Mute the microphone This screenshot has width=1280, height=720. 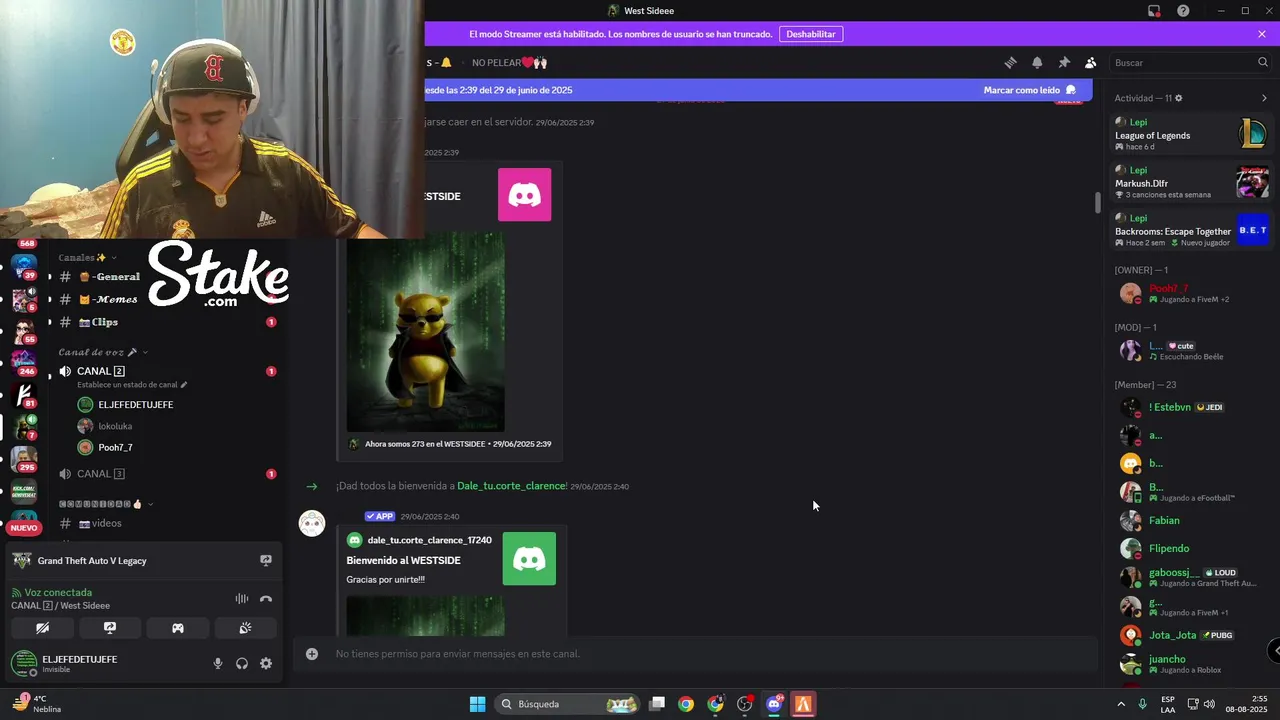pyautogui.click(x=218, y=663)
